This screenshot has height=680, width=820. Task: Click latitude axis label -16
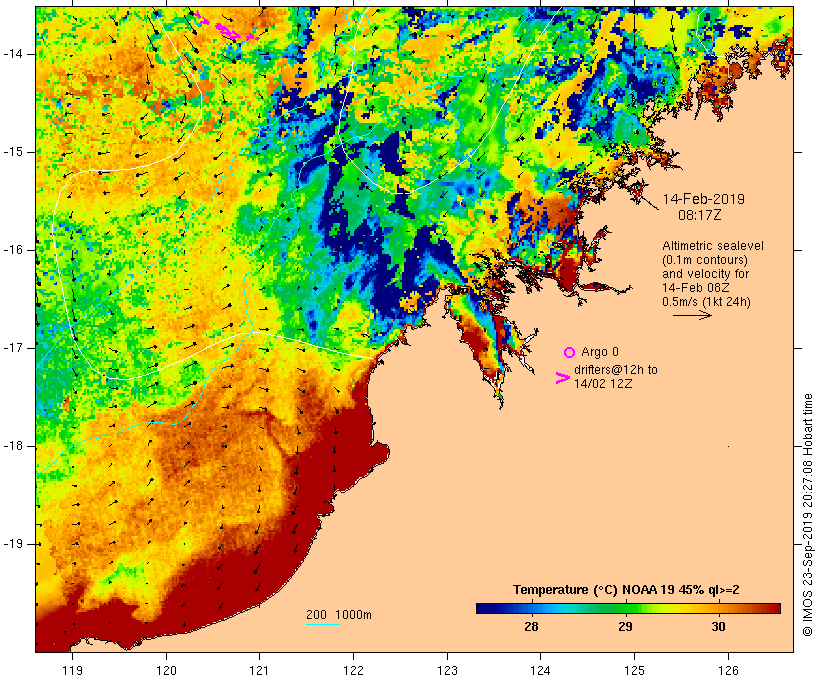click(x=13, y=250)
